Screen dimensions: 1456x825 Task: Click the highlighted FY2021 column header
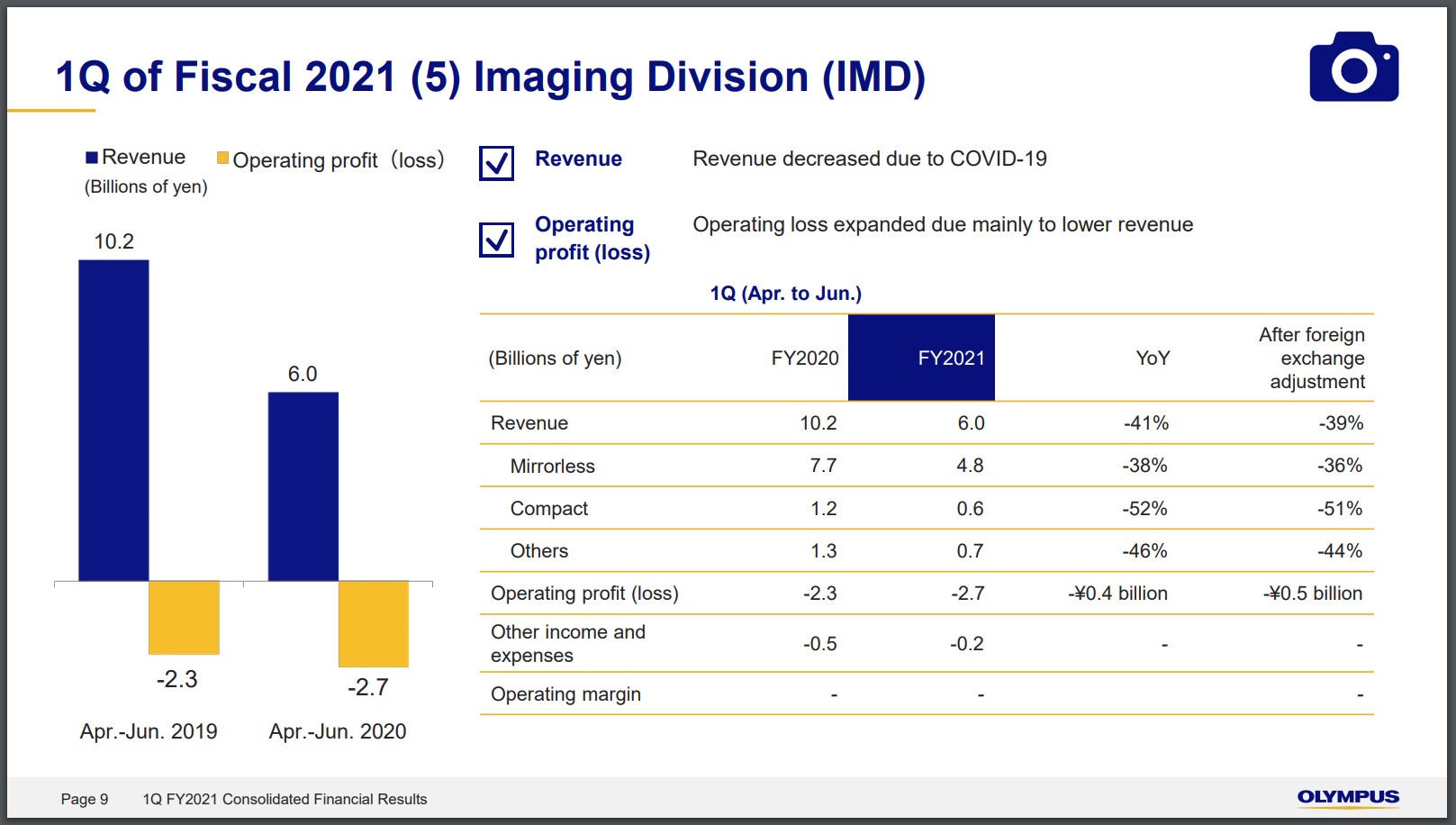point(921,358)
